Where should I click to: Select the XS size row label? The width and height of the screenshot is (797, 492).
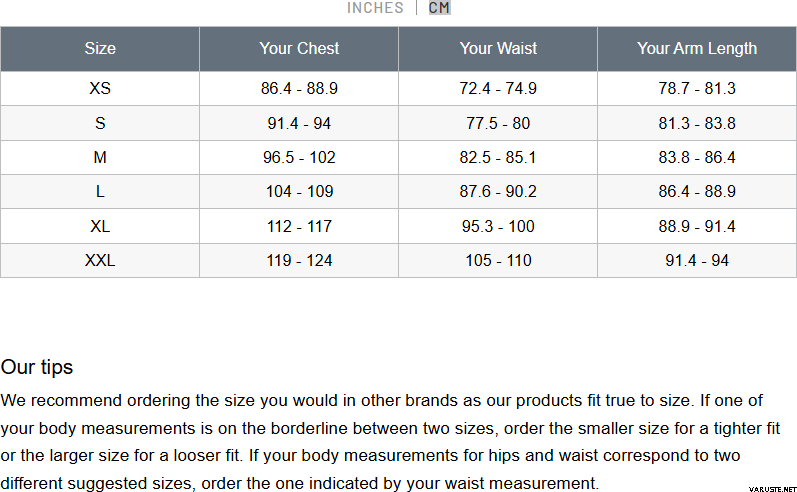(100, 89)
